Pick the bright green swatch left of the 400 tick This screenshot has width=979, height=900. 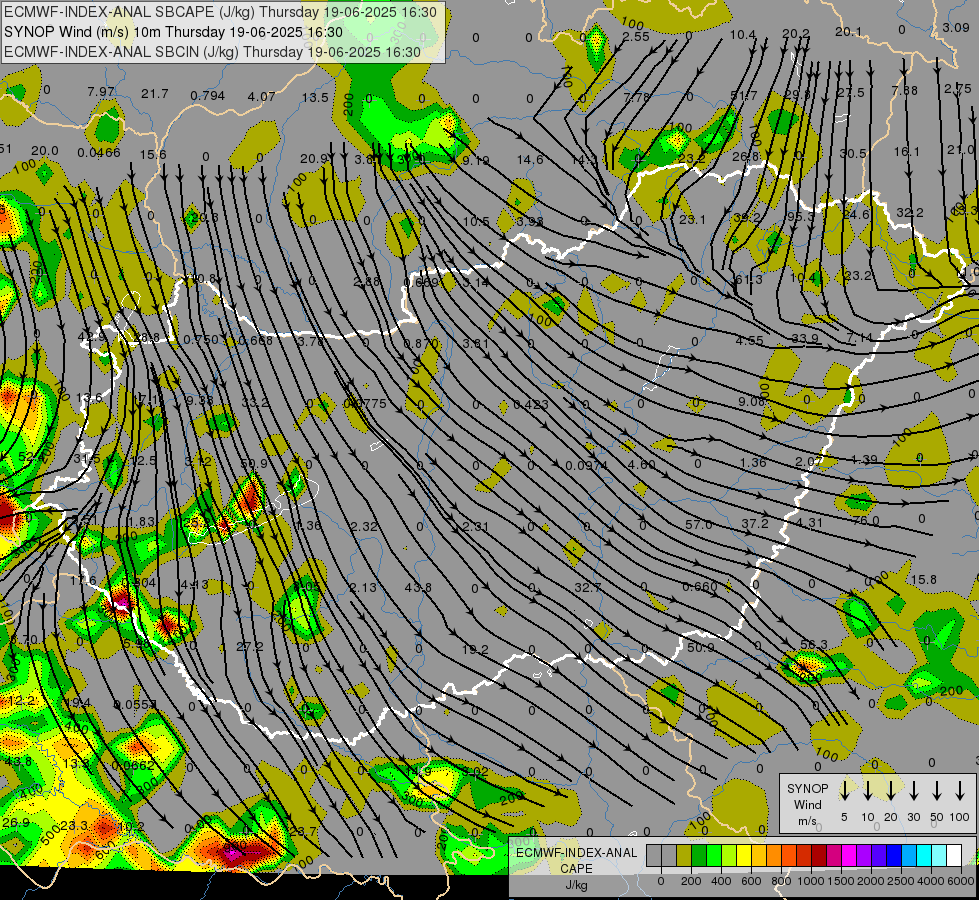coord(714,855)
